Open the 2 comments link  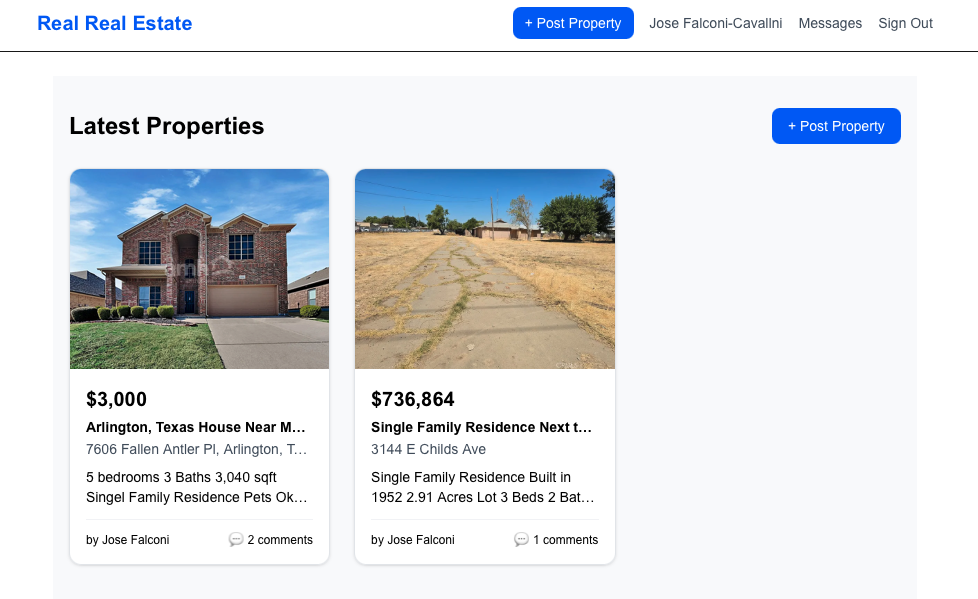[x=280, y=540]
